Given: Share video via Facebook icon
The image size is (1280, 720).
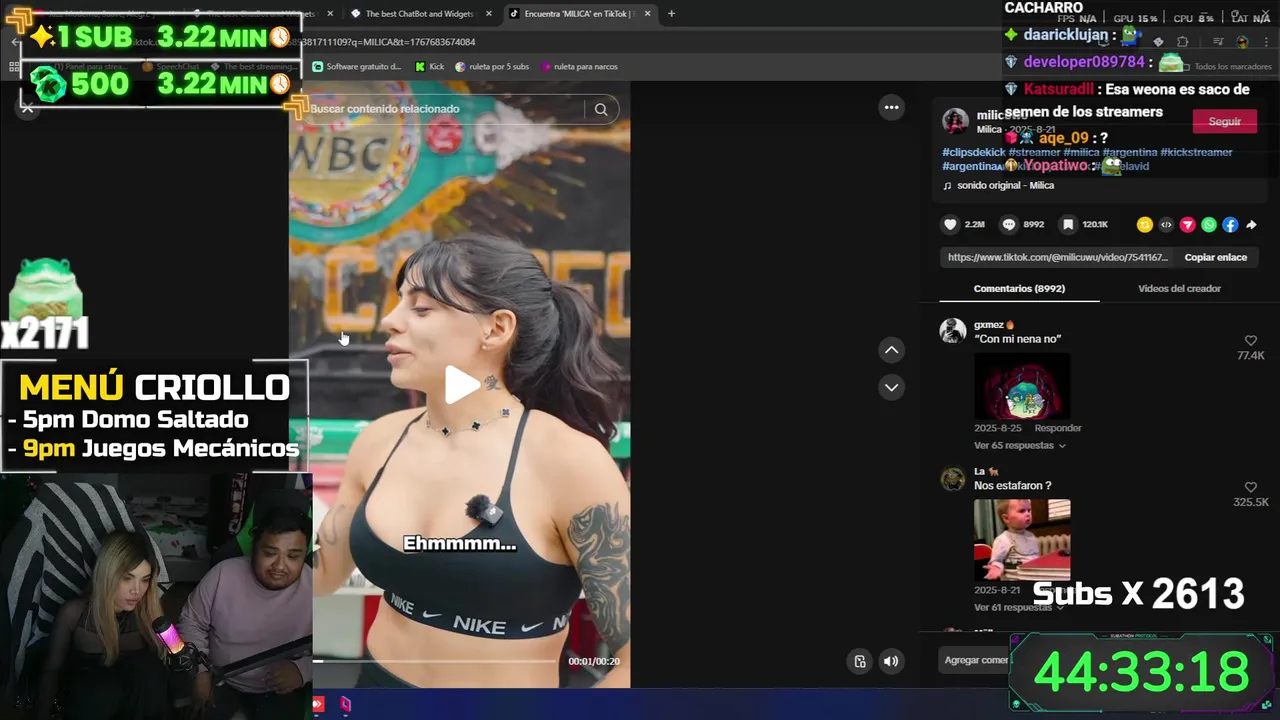Looking at the screenshot, I should pos(1230,225).
